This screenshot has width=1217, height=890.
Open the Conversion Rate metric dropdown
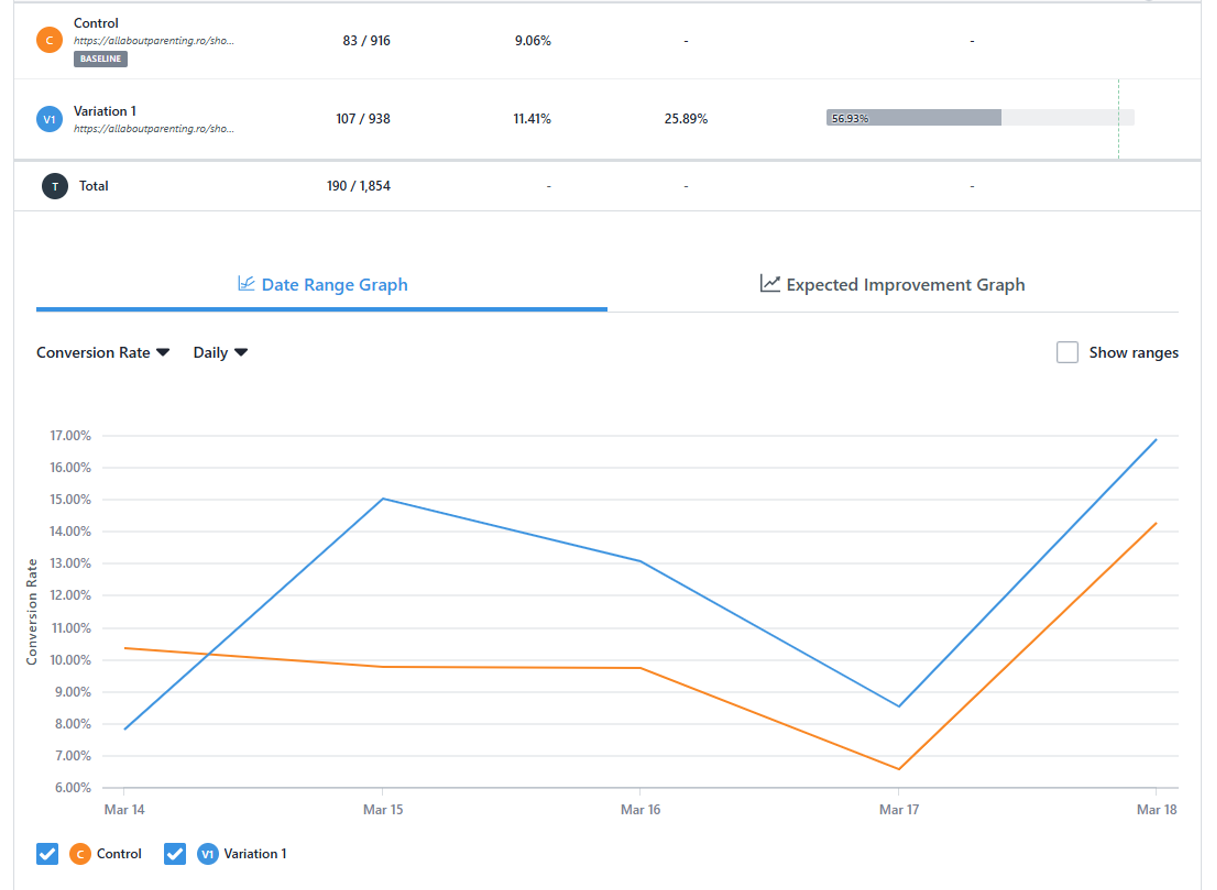tap(103, 352)
